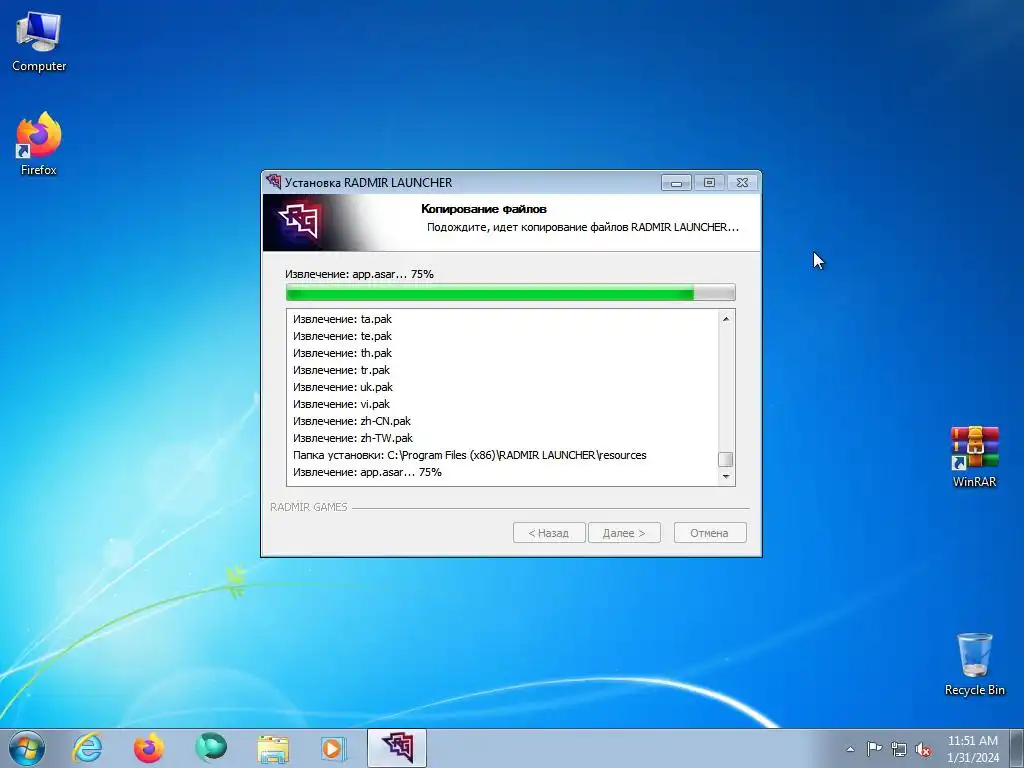Open the clock showing 11:51 AM
1024x768 pixels.
[972, 748]
